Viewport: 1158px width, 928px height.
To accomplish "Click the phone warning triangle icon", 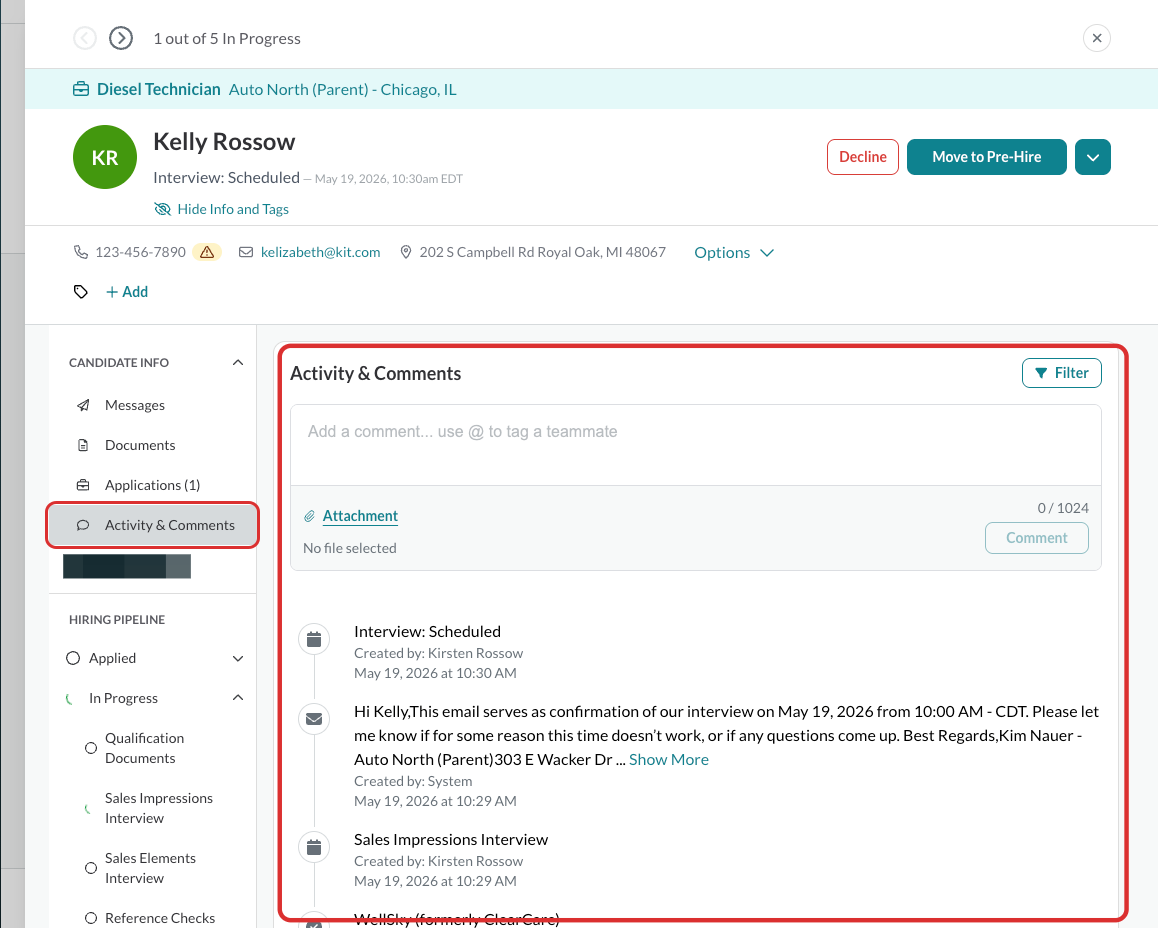I will point(207,252).
